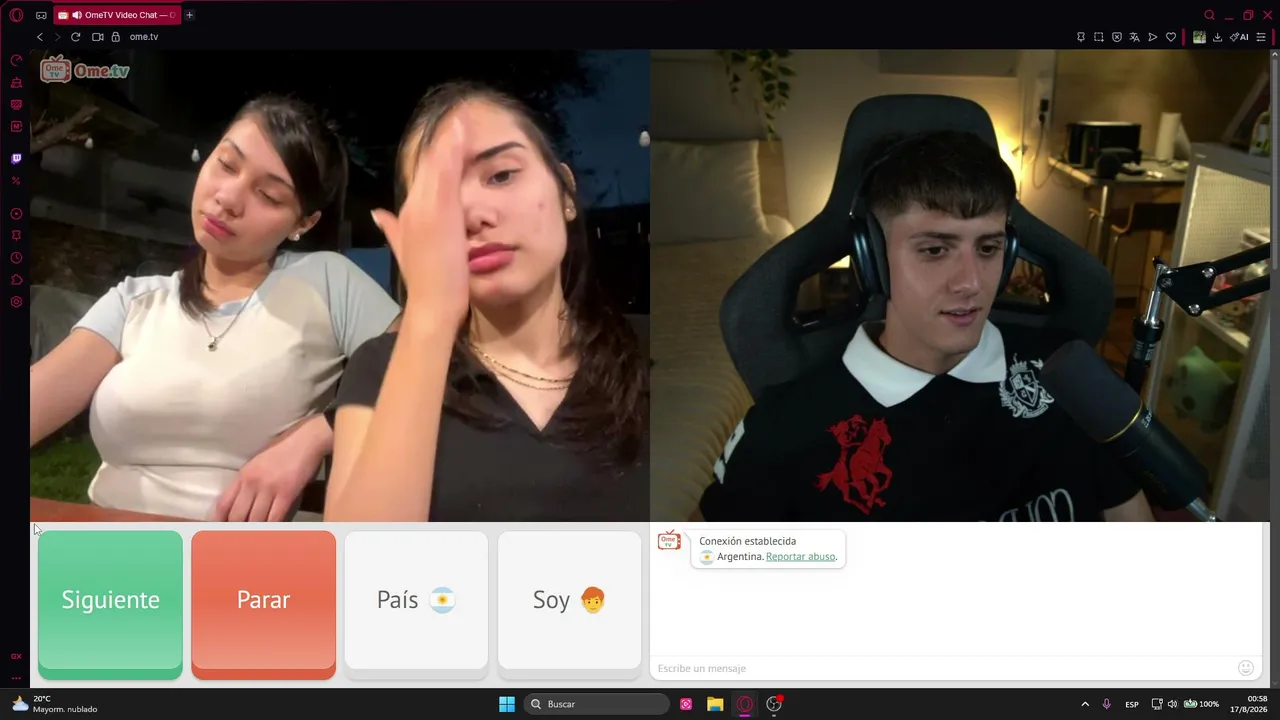The height and width of the screenshot is (720, 1280).
Task: Open Twitch in the sidebar
Action: click(16, 159)
